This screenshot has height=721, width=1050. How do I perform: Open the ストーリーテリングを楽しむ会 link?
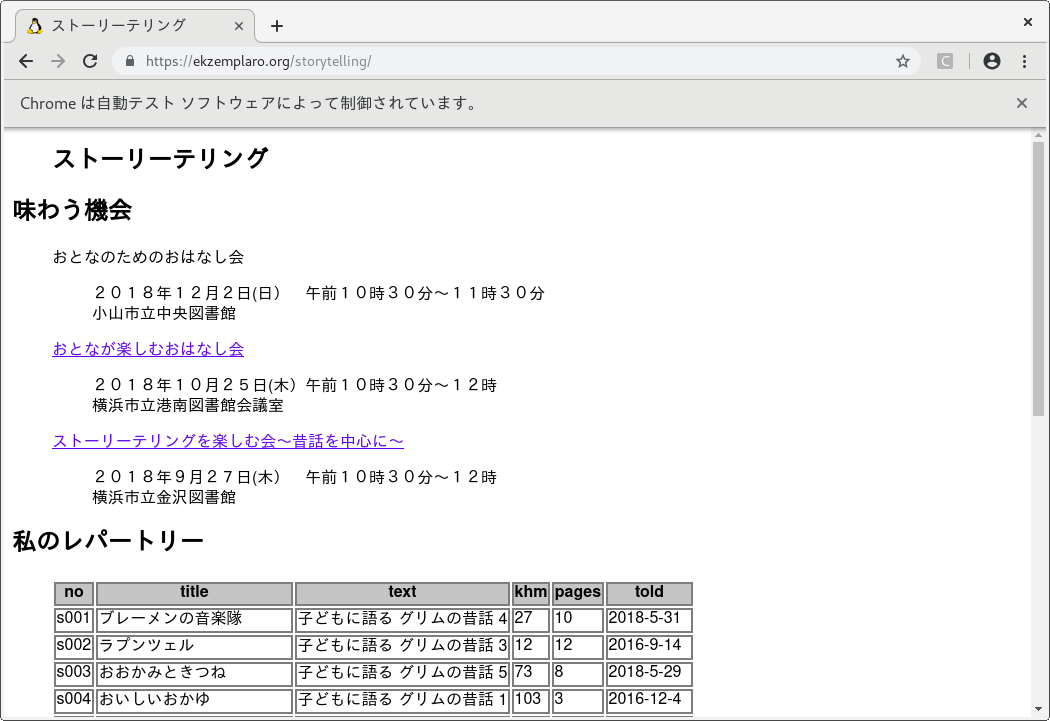click(227, 441)
